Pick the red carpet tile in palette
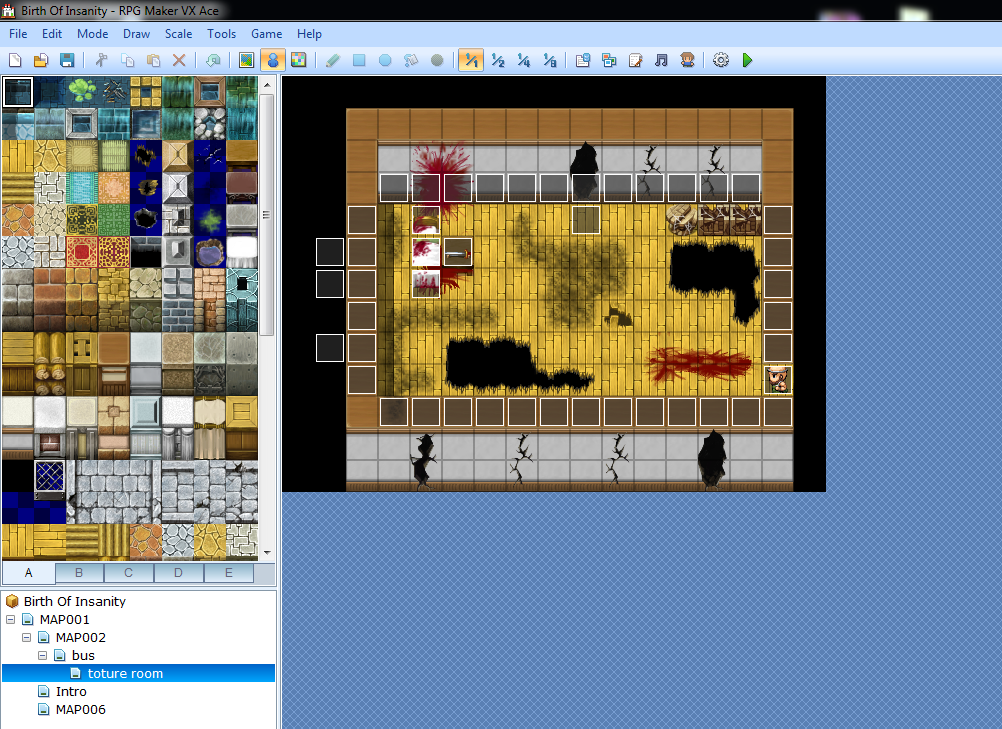Screen dimensions: 1002x729 point(82,252)
